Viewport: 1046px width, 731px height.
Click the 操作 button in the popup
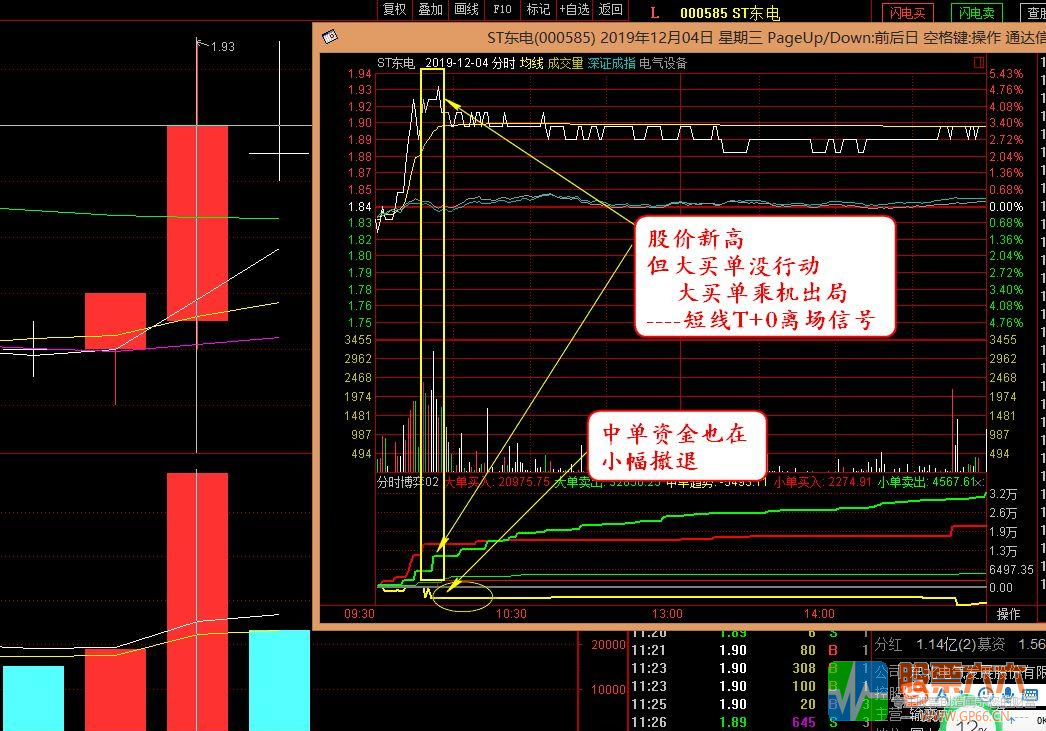point(1008,614)
